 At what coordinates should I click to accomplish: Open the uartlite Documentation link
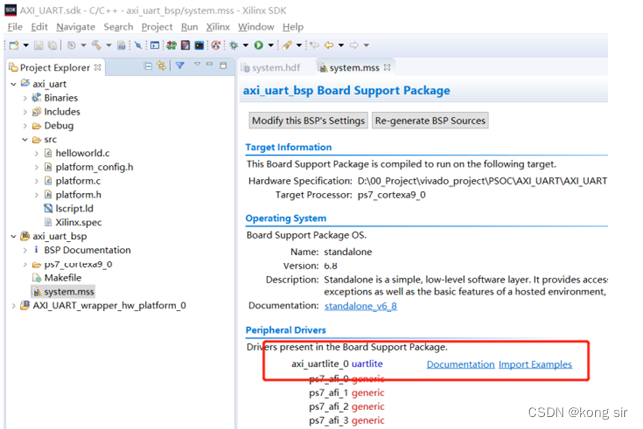pyautogui.click(x=461, y=364)
